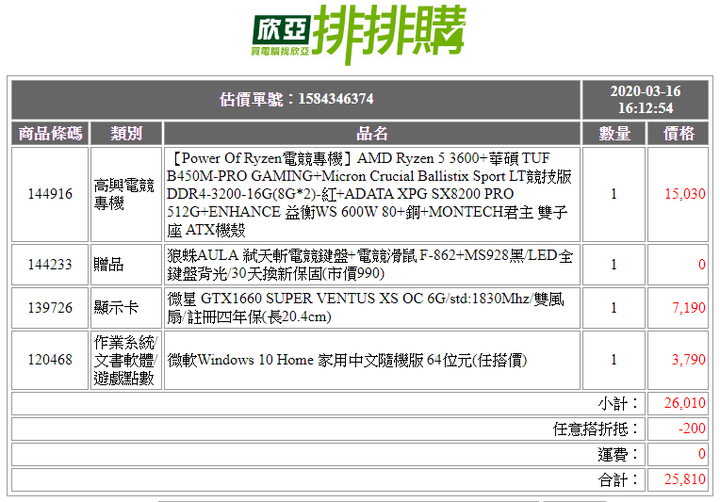Click the 小計 label

click(x=618, y=404)
